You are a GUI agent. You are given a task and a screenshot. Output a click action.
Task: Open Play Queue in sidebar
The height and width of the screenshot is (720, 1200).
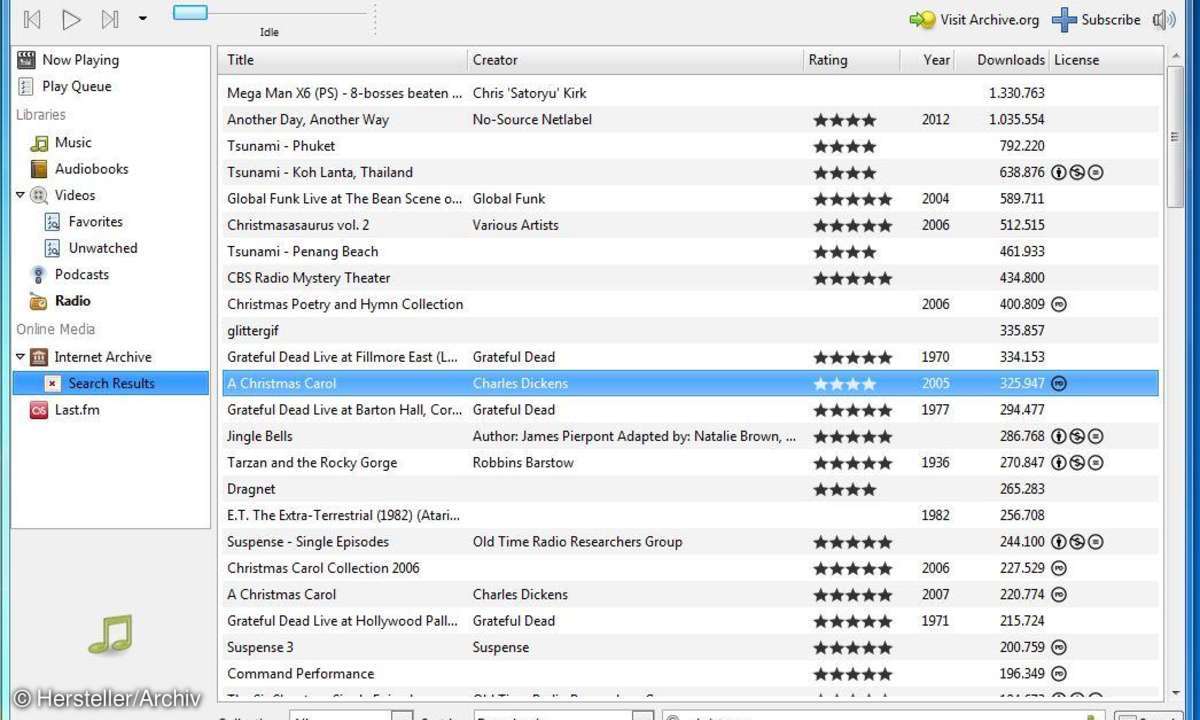tap(77, 86)
